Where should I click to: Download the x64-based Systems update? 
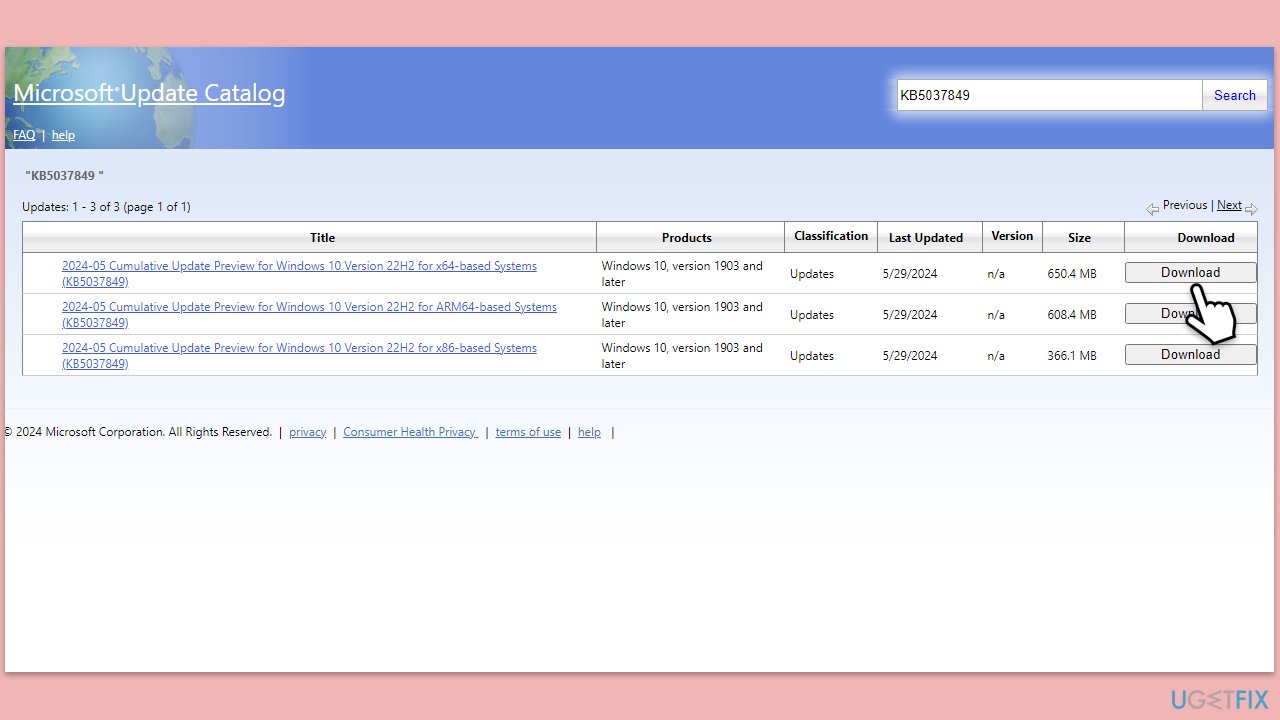[1190, 273]
